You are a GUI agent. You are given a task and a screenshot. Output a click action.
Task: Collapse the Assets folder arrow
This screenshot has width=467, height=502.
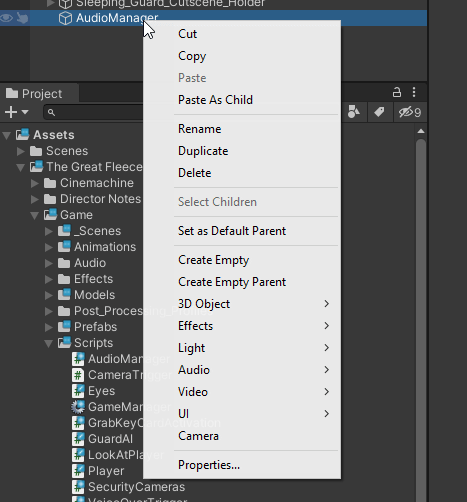pyautogui.click(x=6, y=135)
